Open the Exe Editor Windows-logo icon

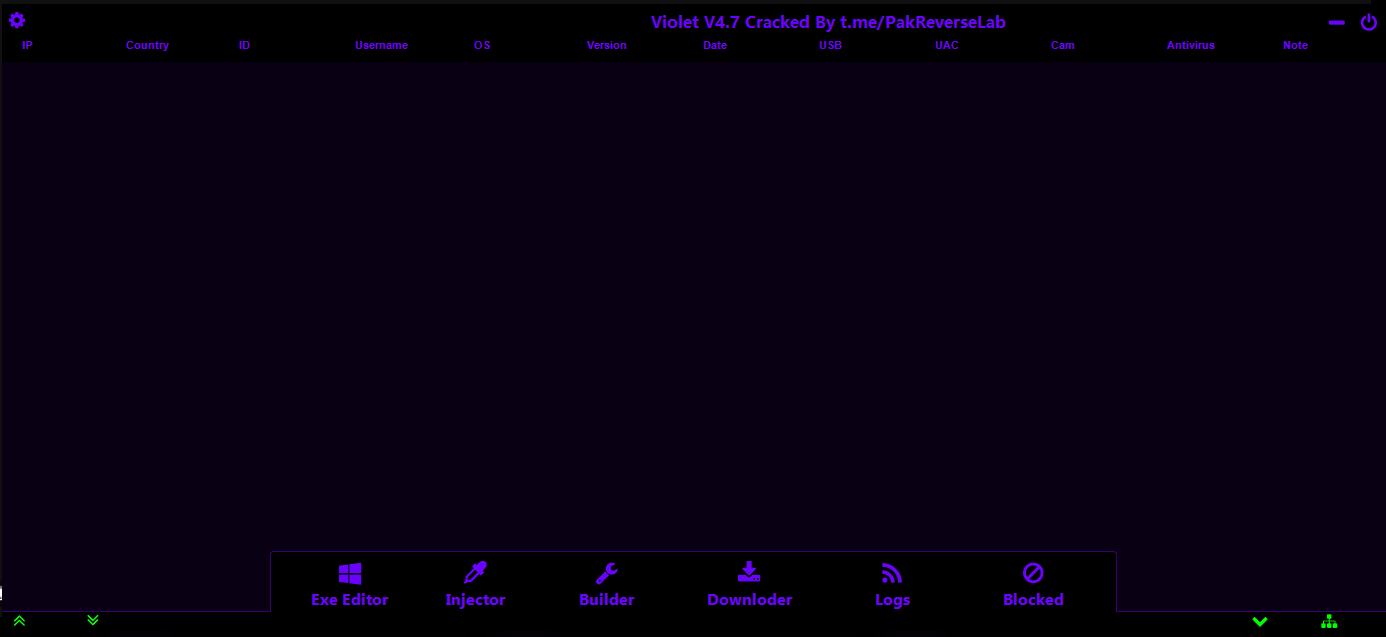(350, 574)
